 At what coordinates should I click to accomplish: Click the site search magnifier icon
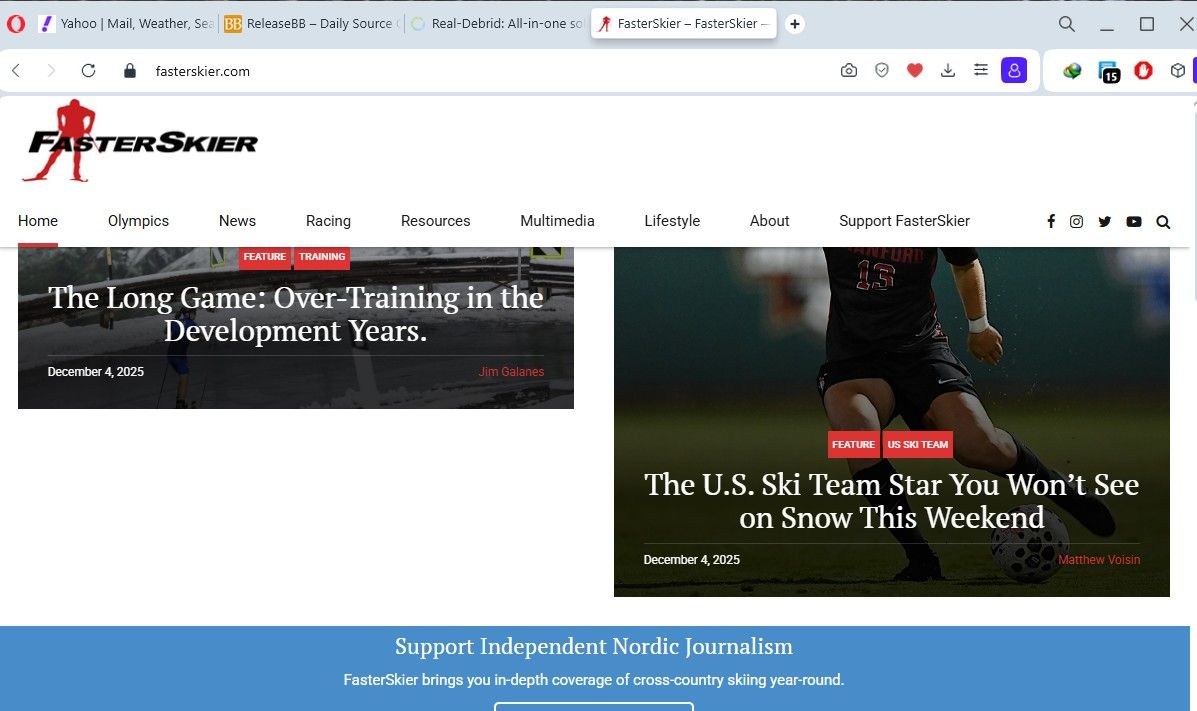click(x=1163, y=222)
